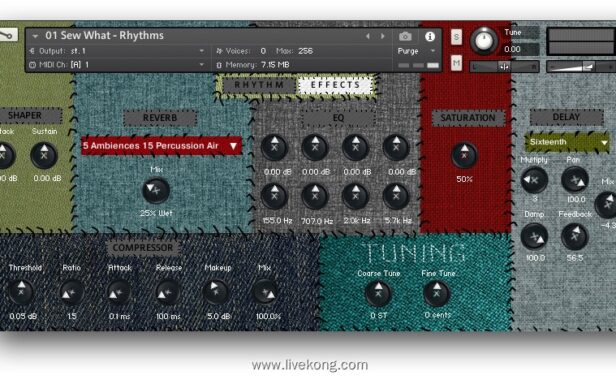Click the Shaper Sustain knob

click(x=44, y=155)
